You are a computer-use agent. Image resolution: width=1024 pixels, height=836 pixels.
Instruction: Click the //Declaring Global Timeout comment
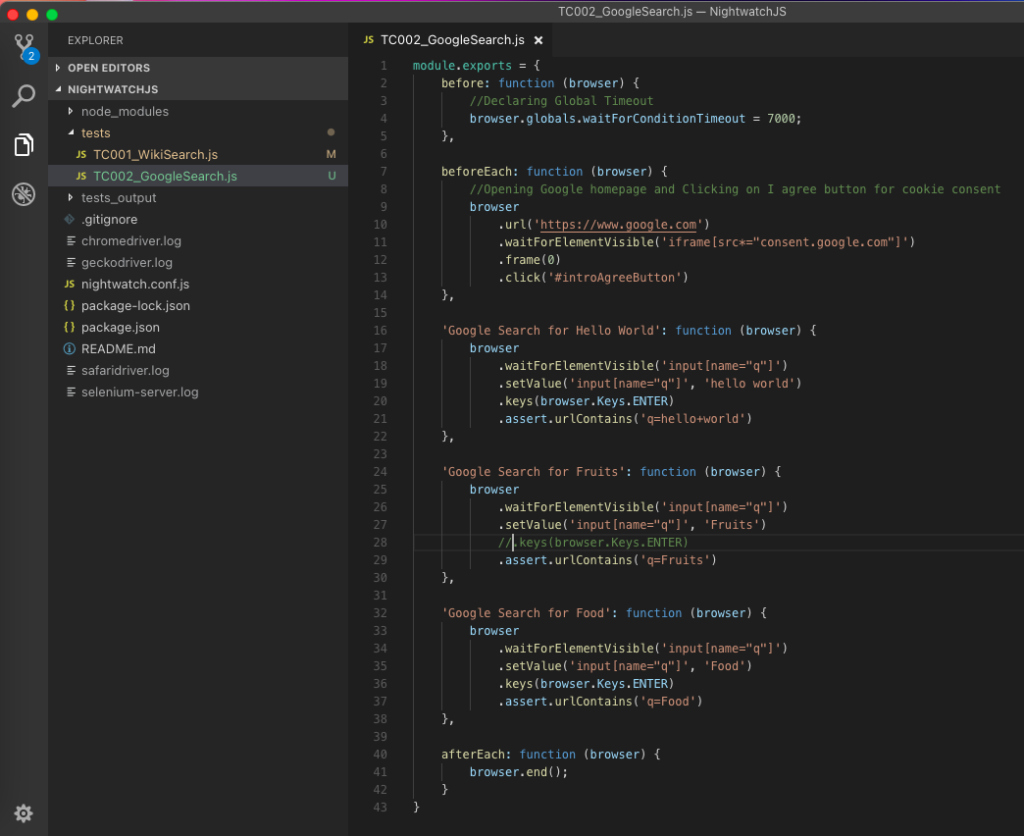[561, 101]
